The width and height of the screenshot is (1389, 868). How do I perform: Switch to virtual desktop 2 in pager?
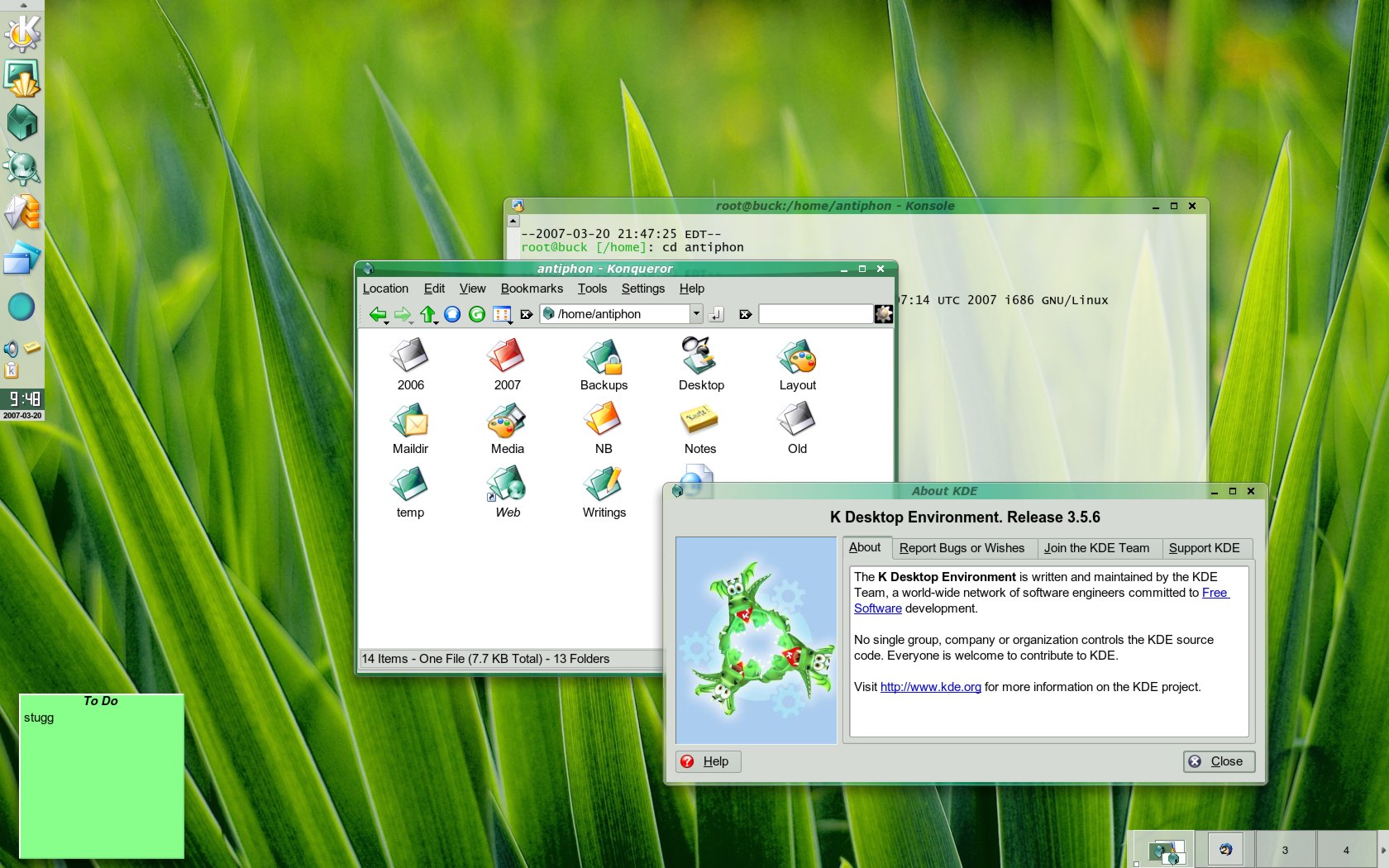coord(1225,849)
